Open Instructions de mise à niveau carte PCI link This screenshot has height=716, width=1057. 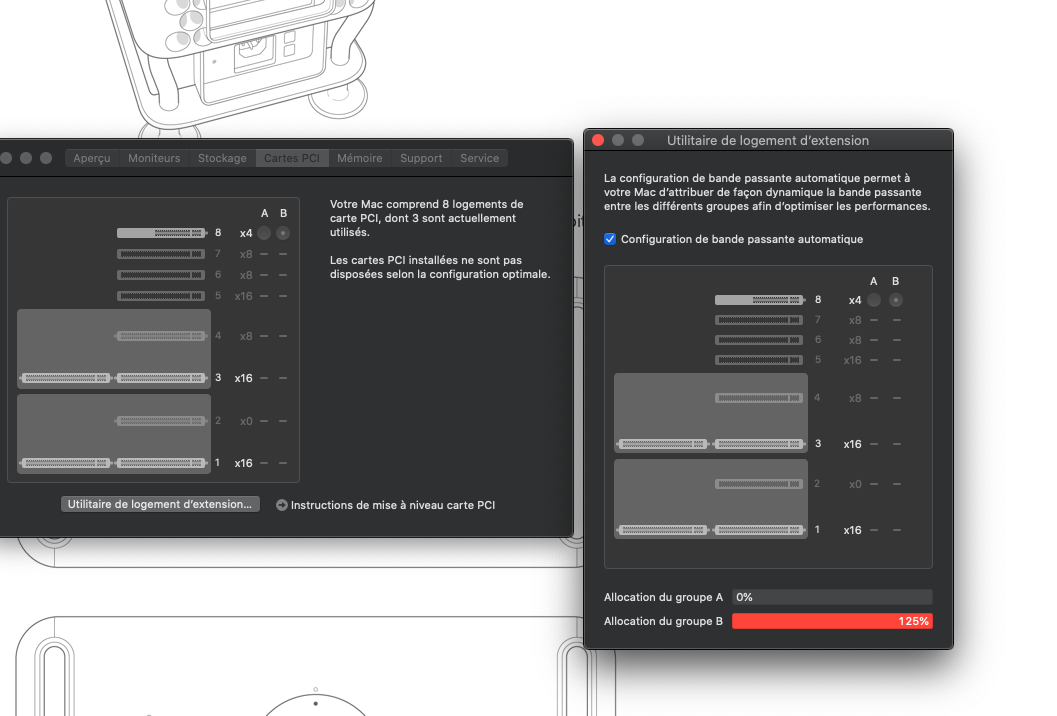click(392, 505)
